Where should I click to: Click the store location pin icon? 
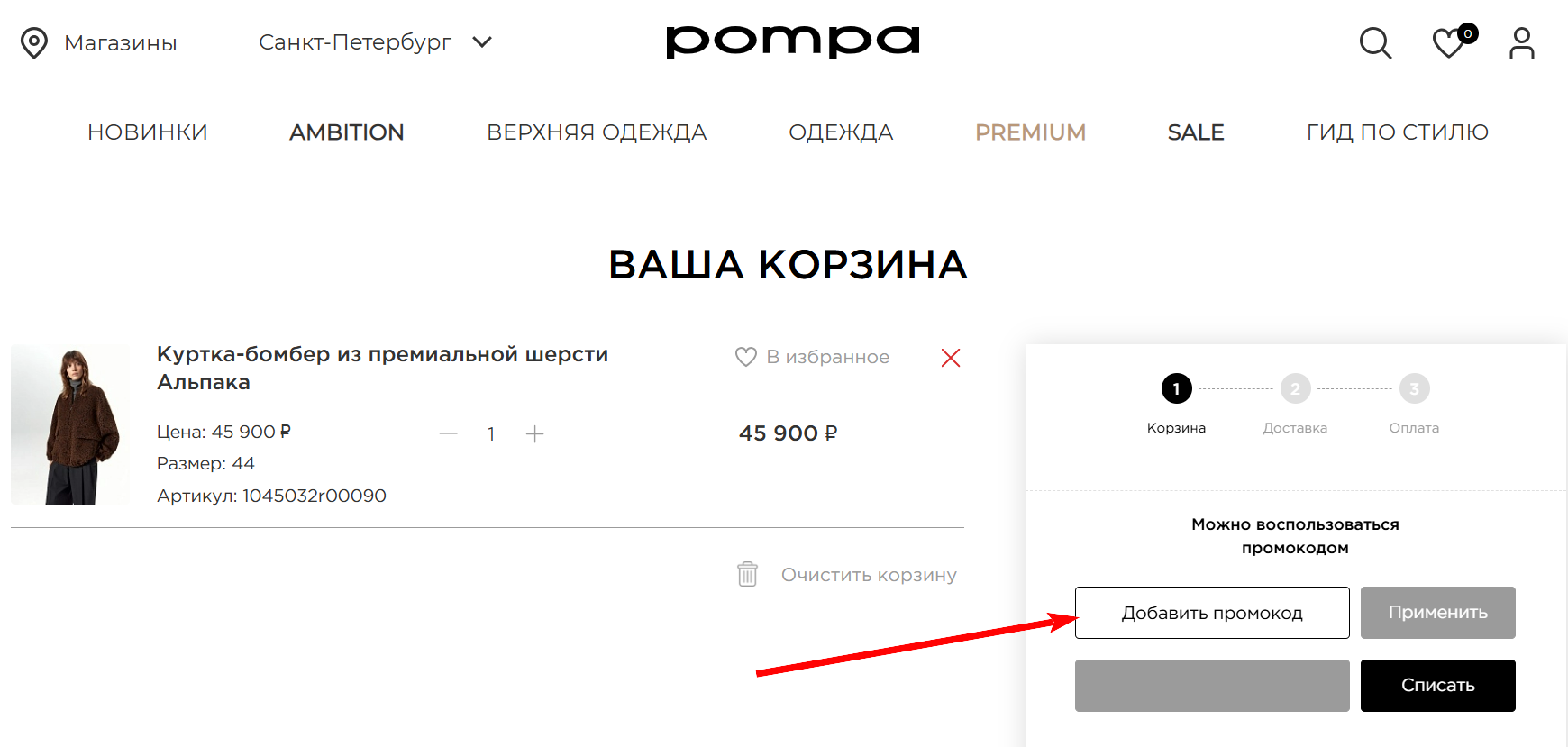pyautogui.click(x=34, y=42)
